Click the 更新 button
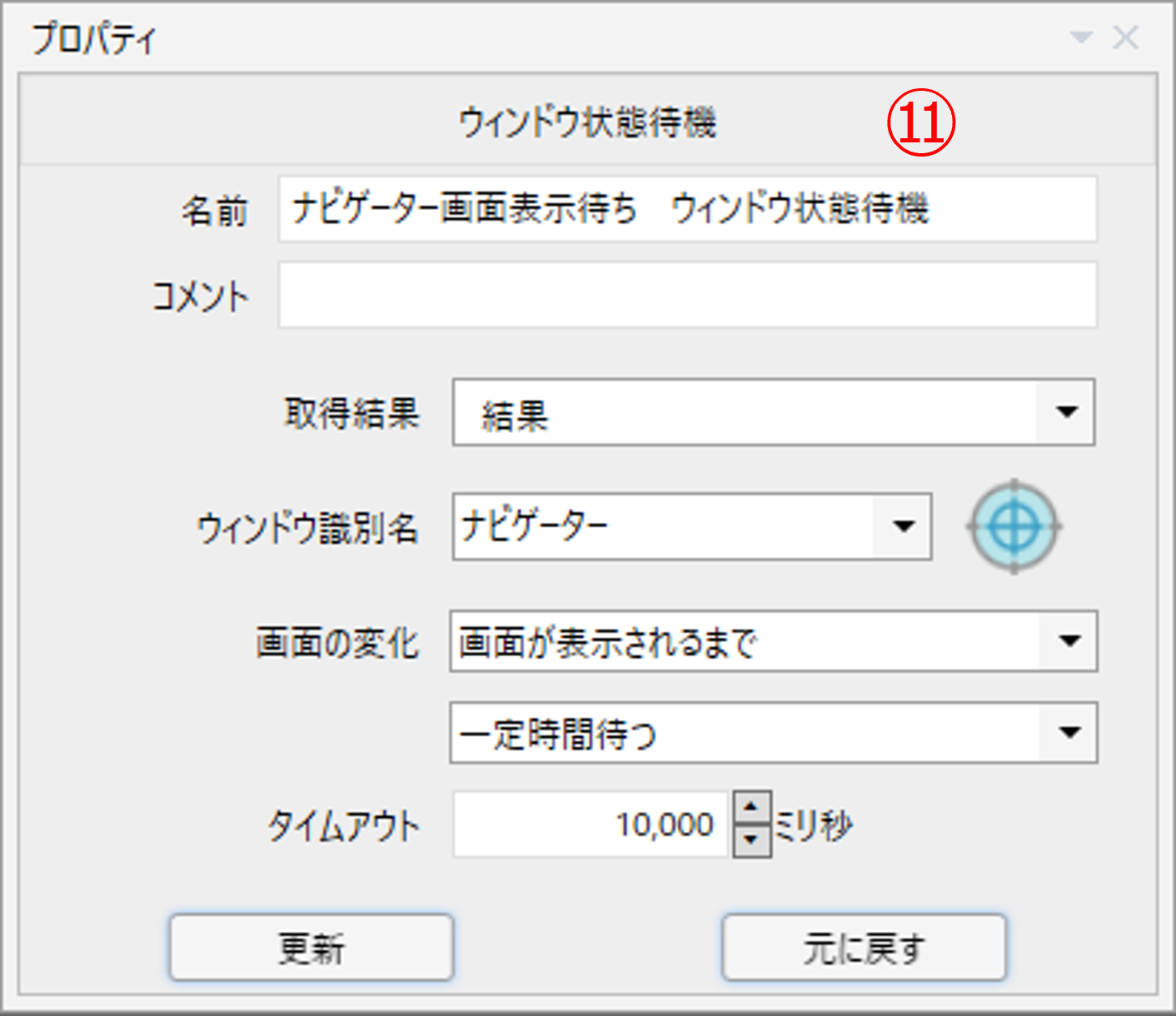This screenshot has width=1176, height=1016. [311, 948]
